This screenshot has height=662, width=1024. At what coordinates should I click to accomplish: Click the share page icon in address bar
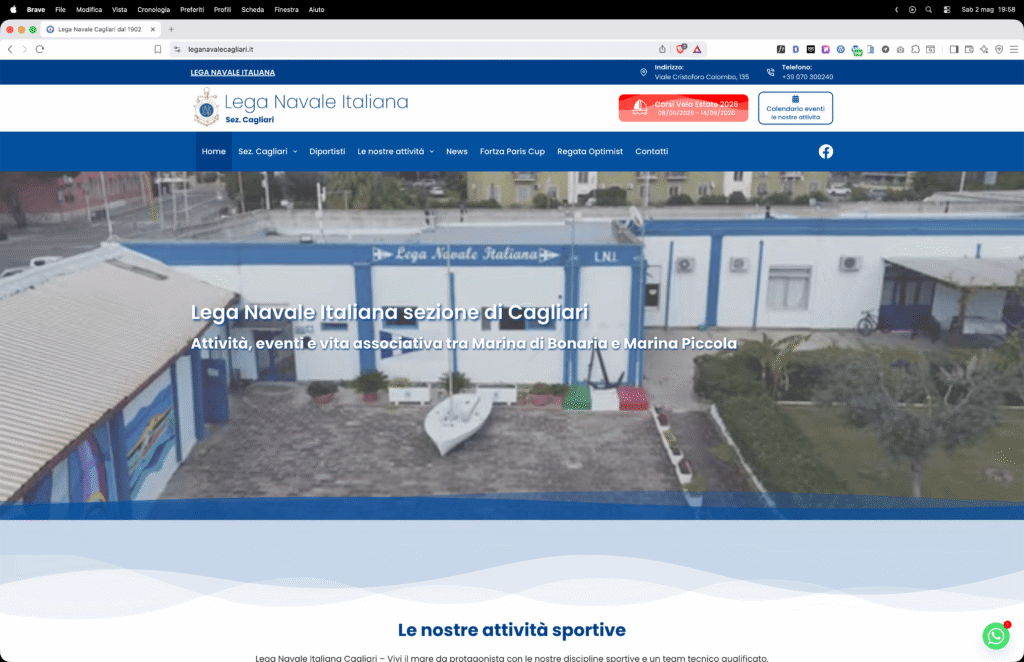[662, 49]
